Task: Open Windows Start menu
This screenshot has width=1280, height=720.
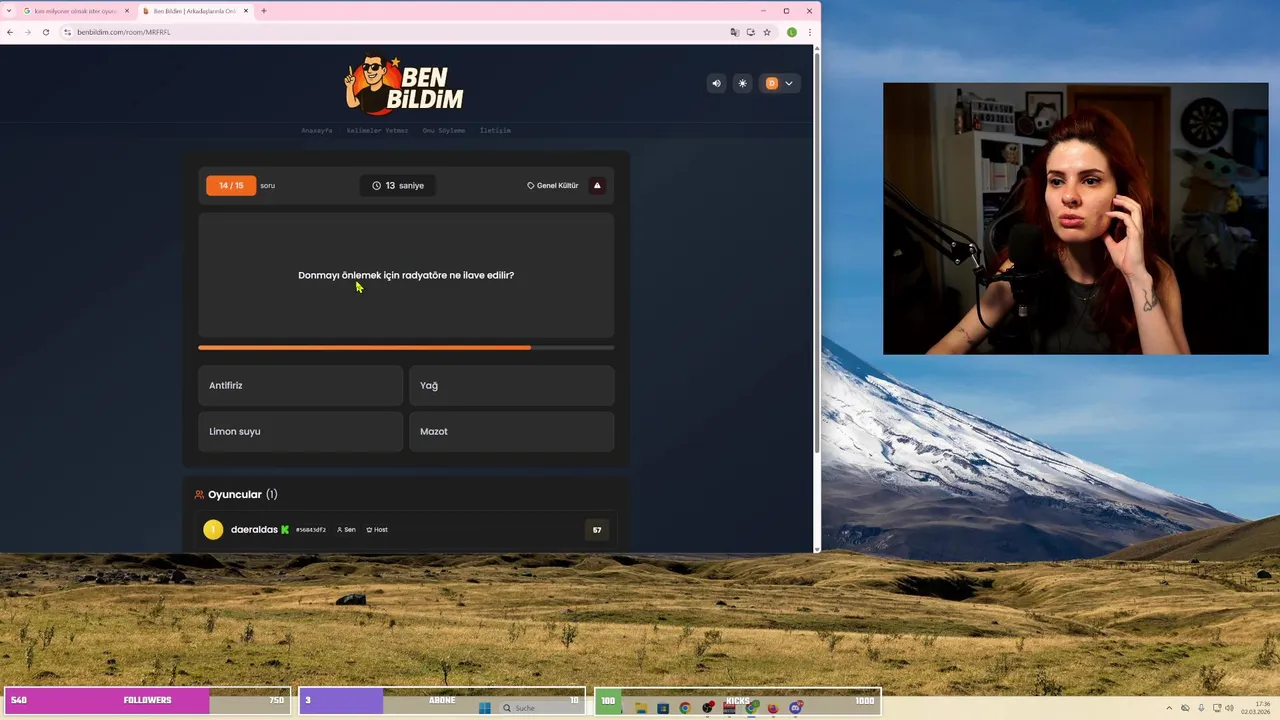Action: tap(484, 708)
